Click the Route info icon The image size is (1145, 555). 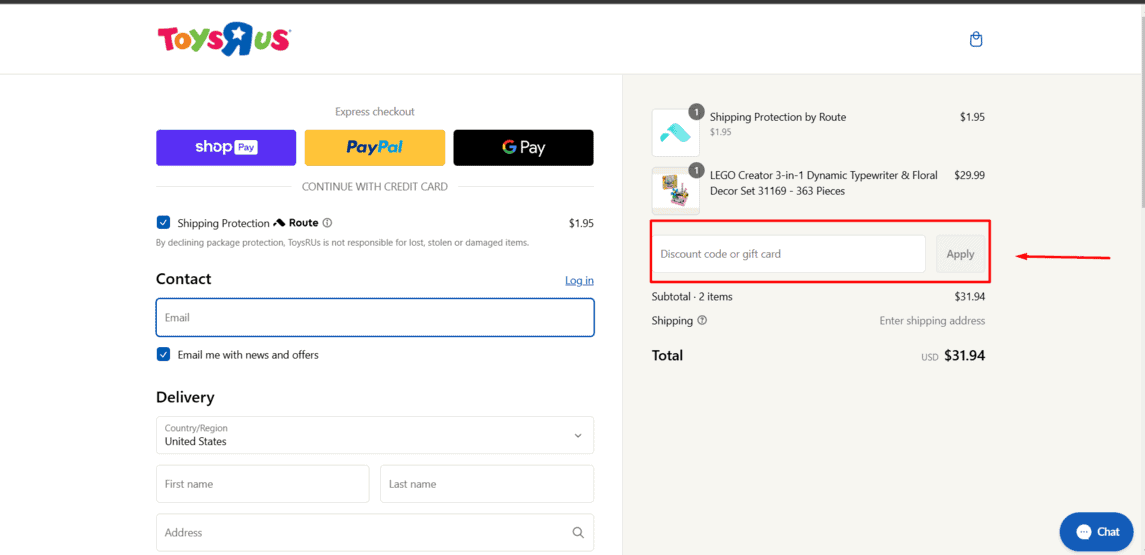[x=327, y=223]
